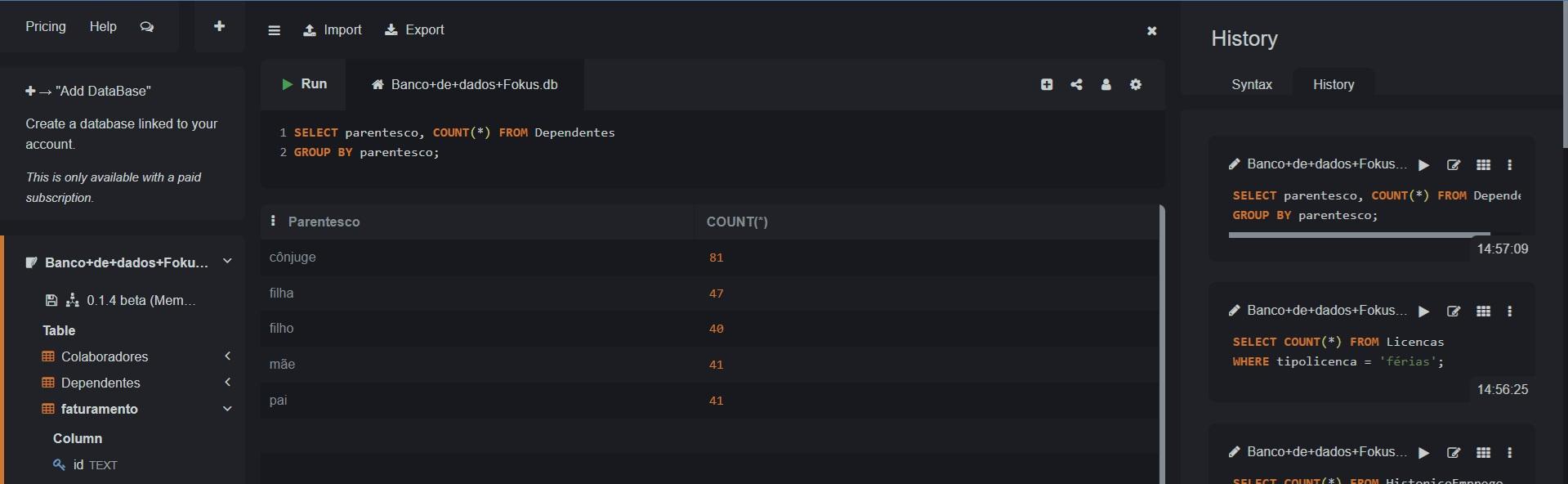This screenshot has width=1568, height=484.
Task: Collapse the Banco+de+dados+Foku database tree
Action: (228, 261)
